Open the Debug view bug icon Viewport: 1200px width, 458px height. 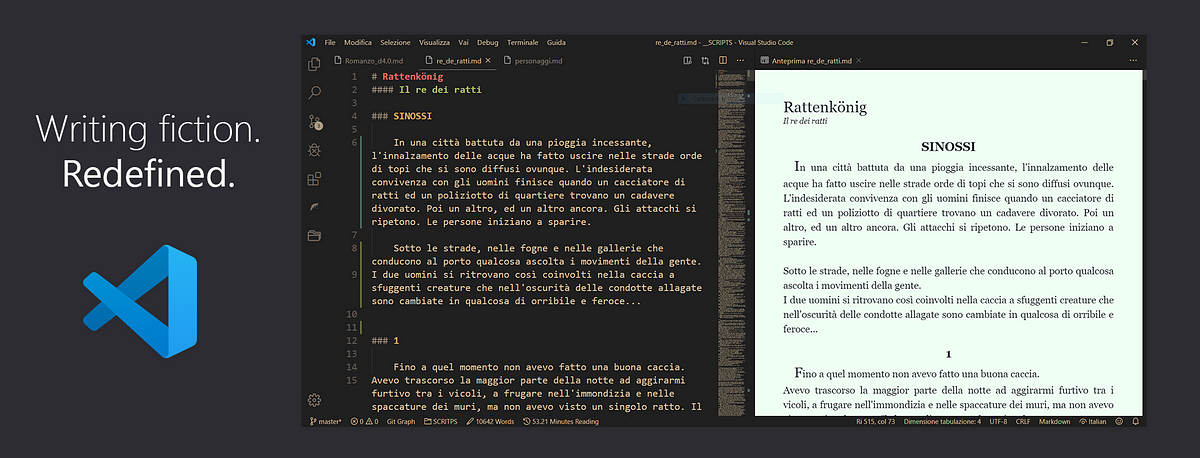pos(314,150)
